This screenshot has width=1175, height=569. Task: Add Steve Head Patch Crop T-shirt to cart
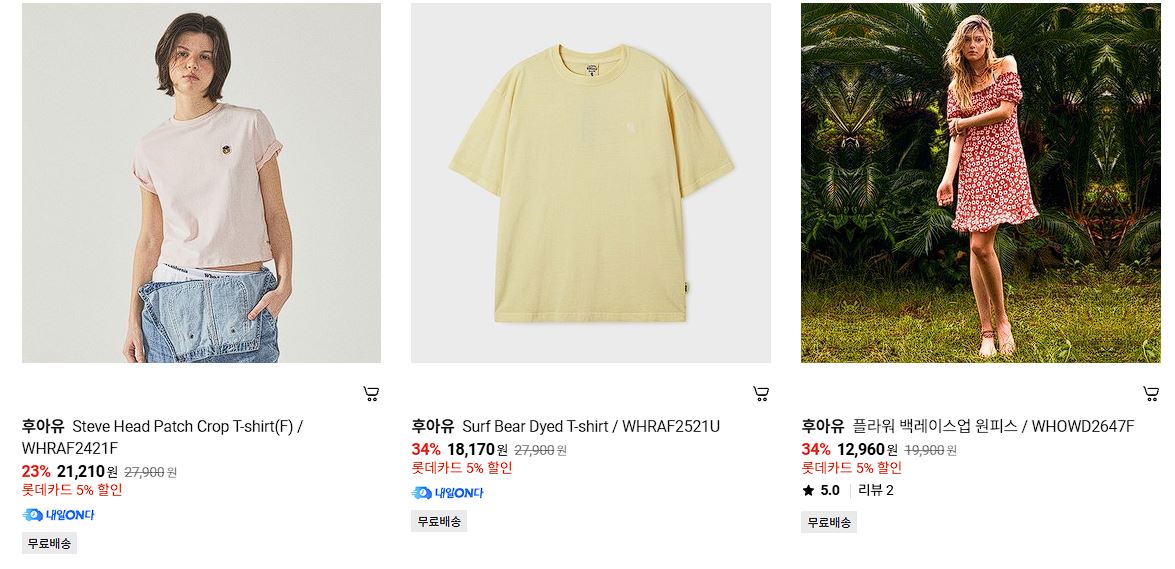click(371, 394)
